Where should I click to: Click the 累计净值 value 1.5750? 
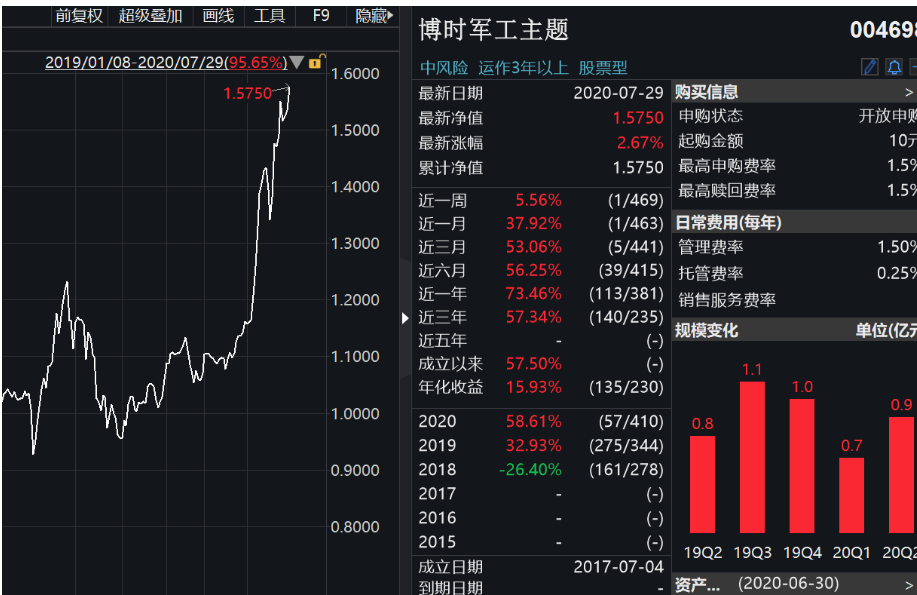(638, 168)
